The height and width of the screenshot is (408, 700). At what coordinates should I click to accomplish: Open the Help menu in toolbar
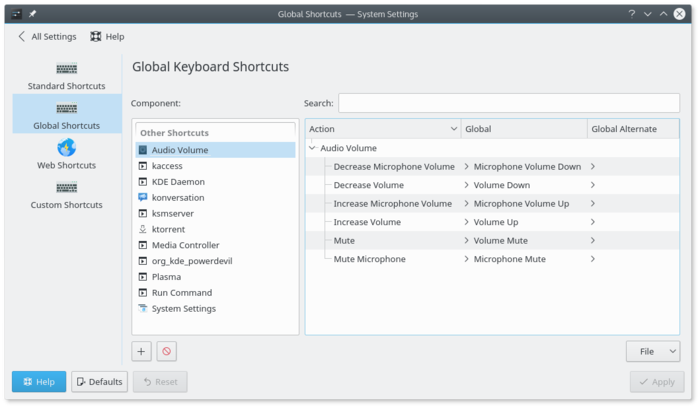(107, 36)
